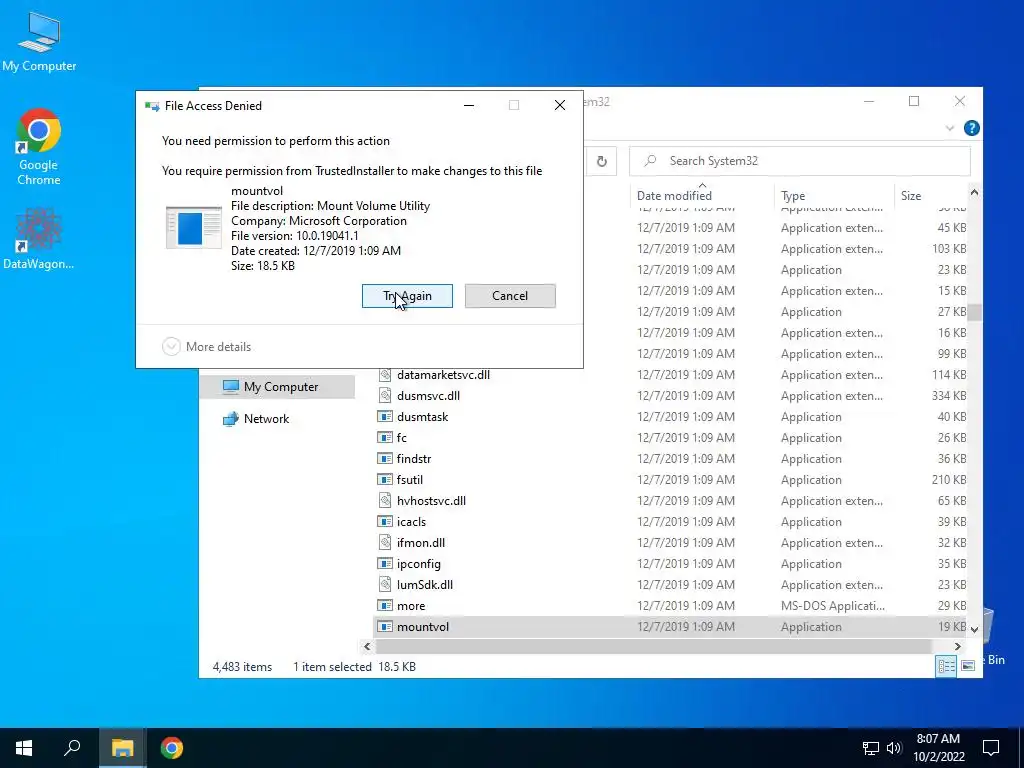The image size is (1024, 768).
Task: Open the notification center
Action: tap(991, 748)
